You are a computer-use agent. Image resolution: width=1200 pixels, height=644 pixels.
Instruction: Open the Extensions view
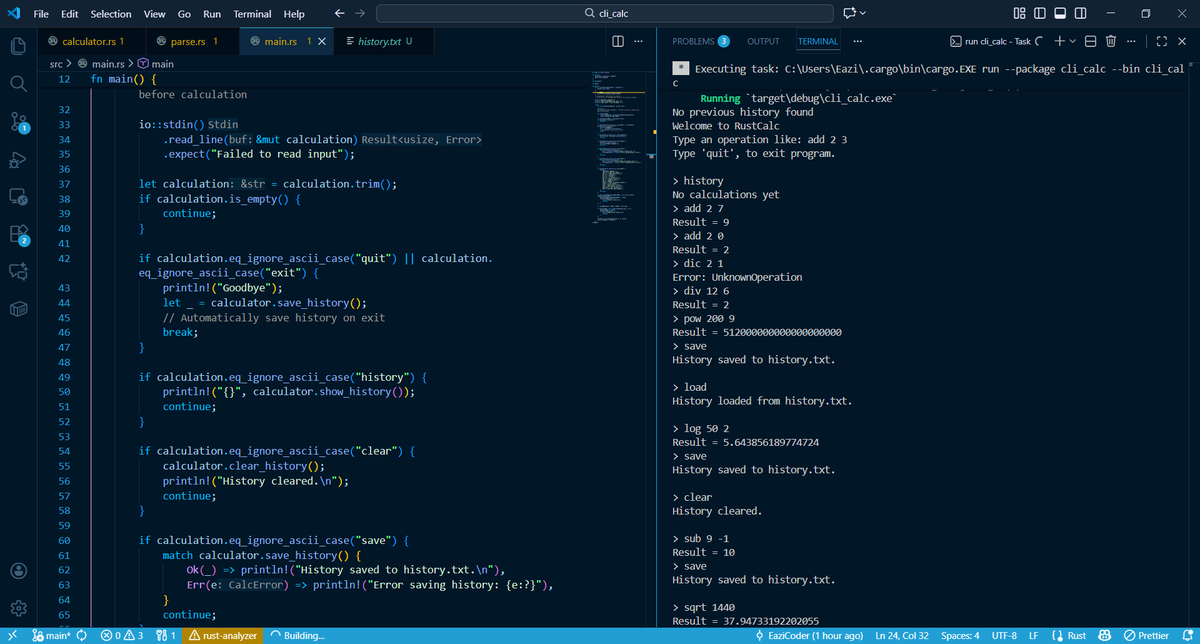17,232
